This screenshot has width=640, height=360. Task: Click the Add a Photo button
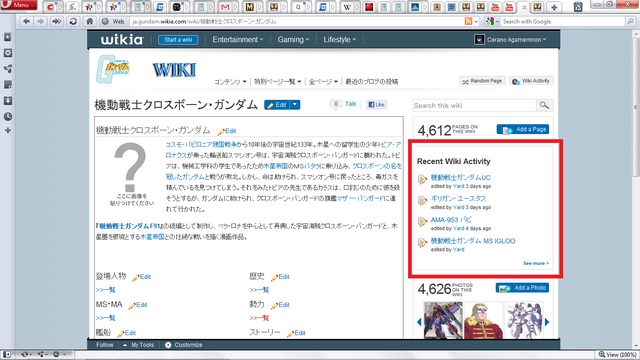coord(522,288)
